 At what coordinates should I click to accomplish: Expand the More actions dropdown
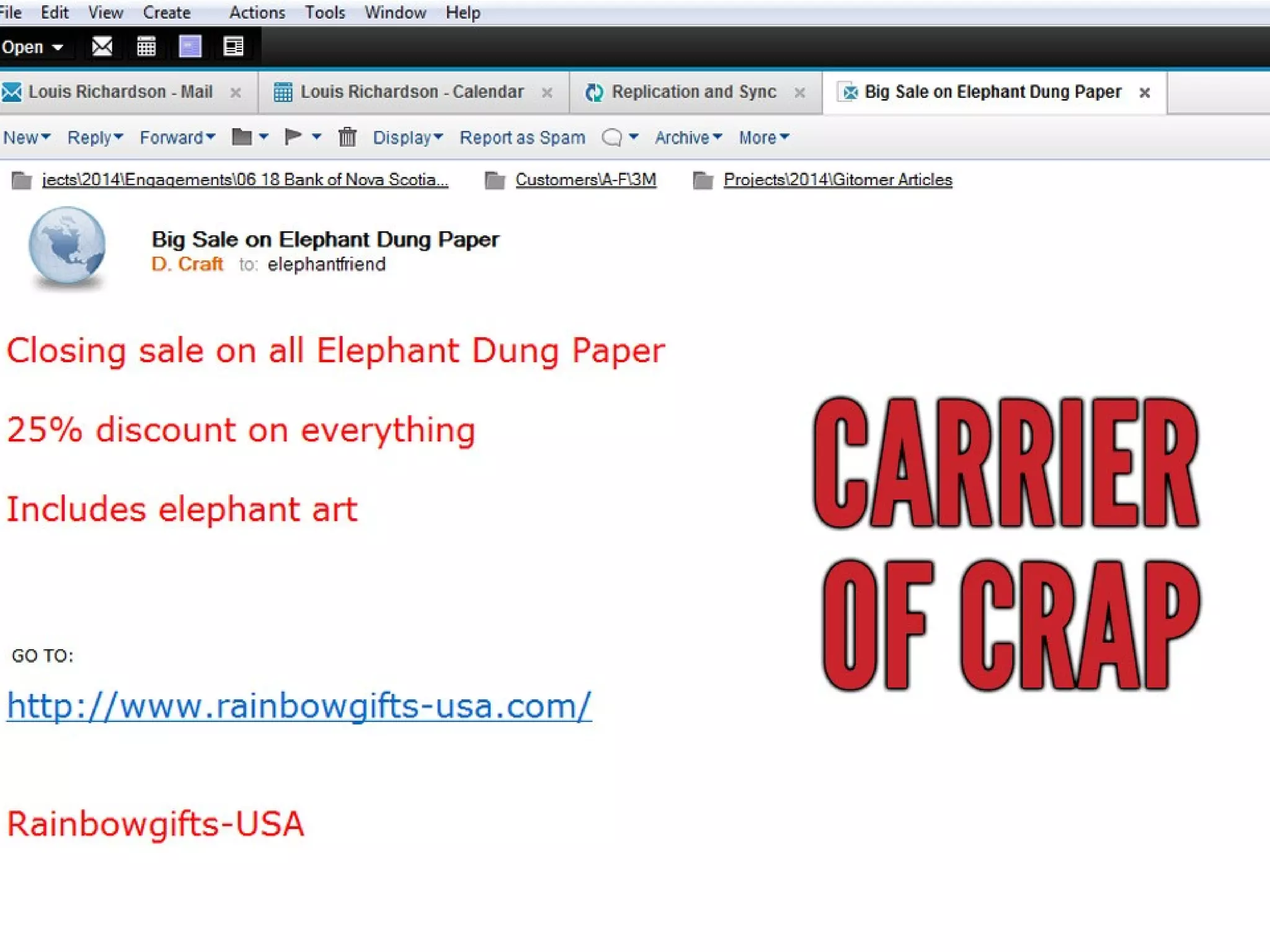763,137
